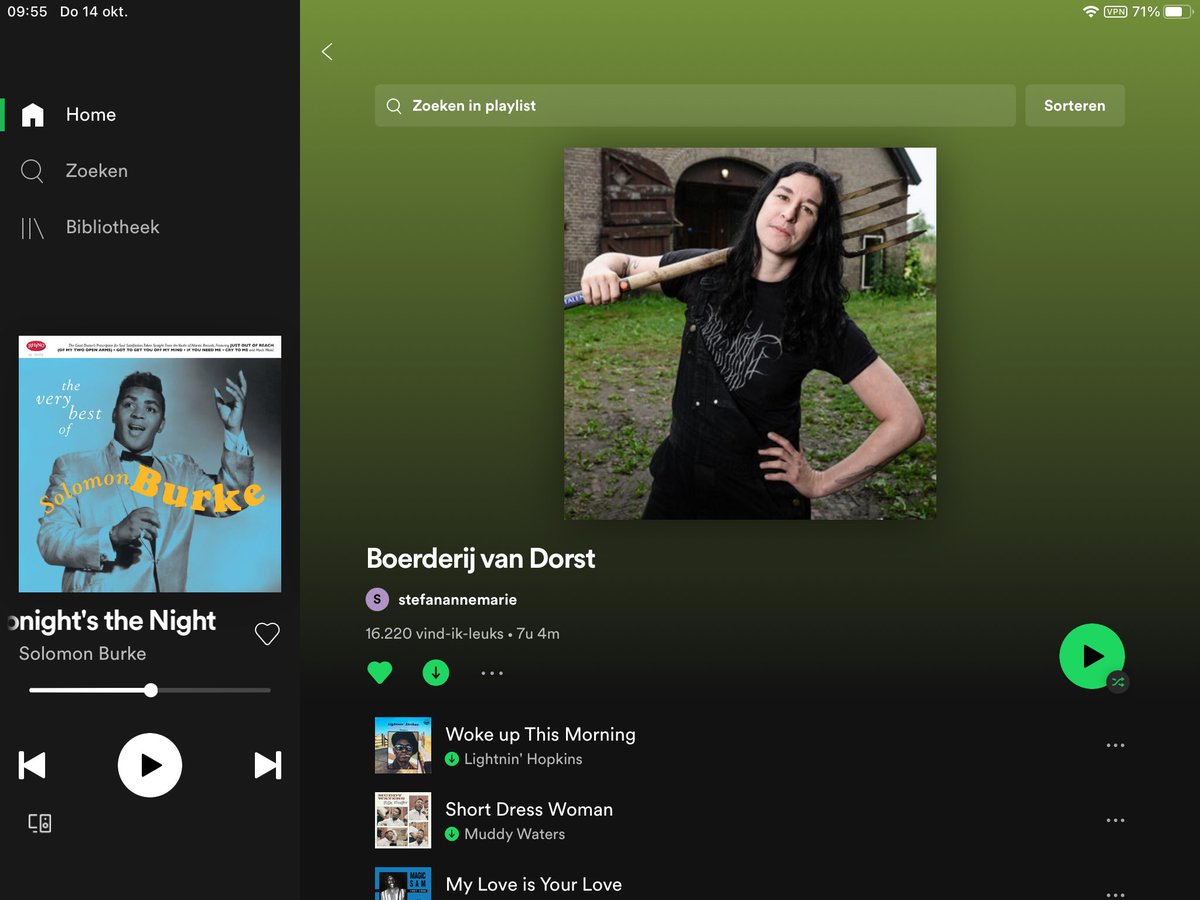1200x900 pixels.
Task: Resume playback with the white play button
Action: pos(150,765)
